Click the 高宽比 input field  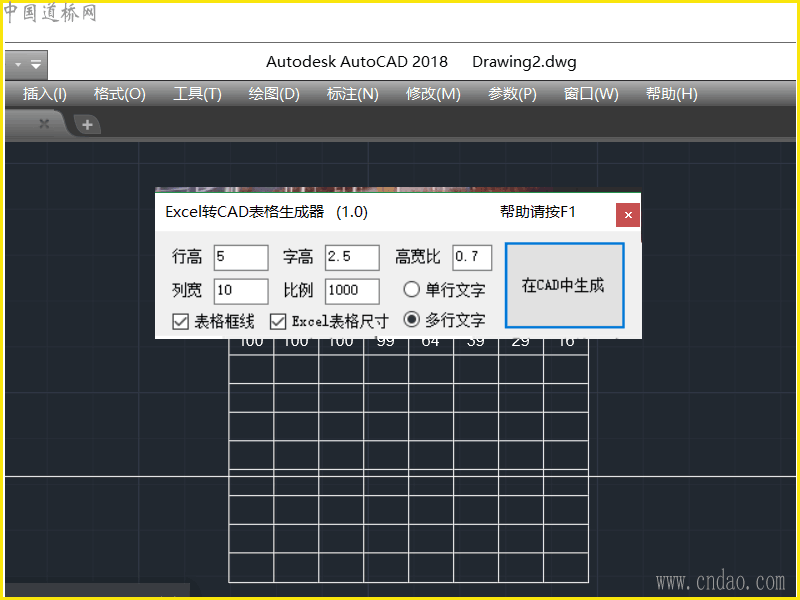(x=472, y=257)
